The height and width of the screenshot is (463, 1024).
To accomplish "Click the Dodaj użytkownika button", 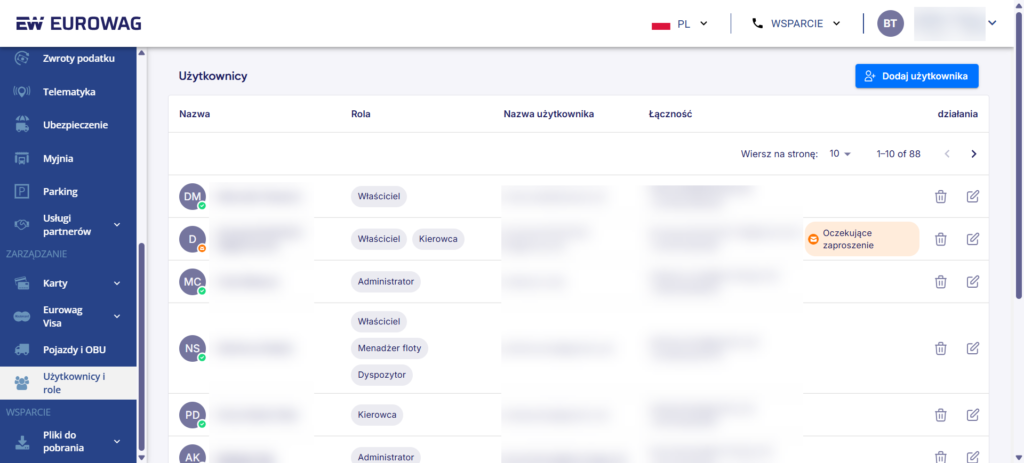I will (916, 76).
